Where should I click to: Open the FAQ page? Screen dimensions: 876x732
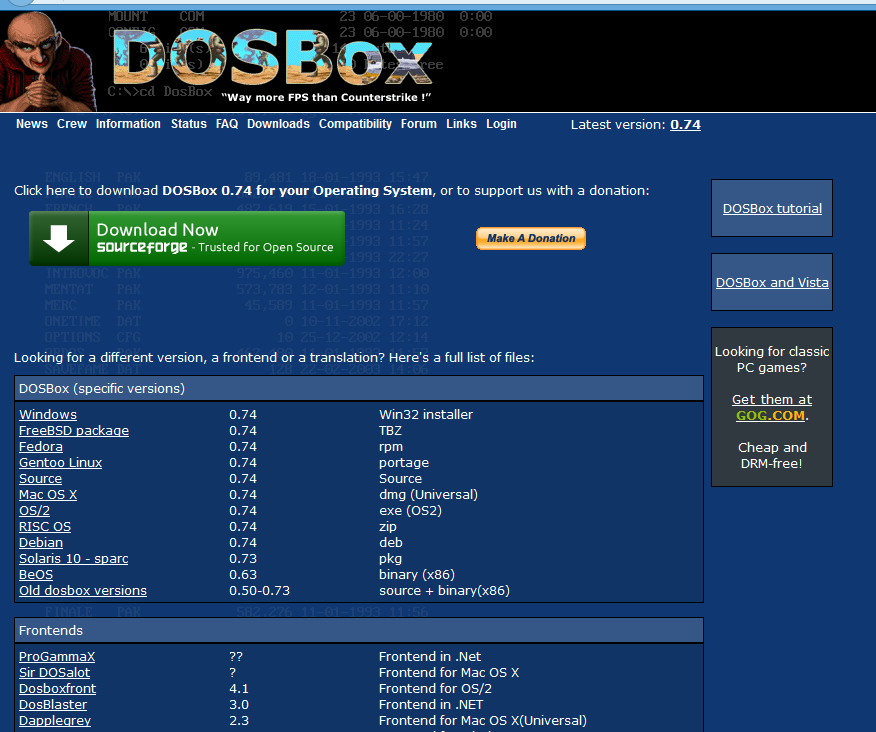tap(227, 124)
